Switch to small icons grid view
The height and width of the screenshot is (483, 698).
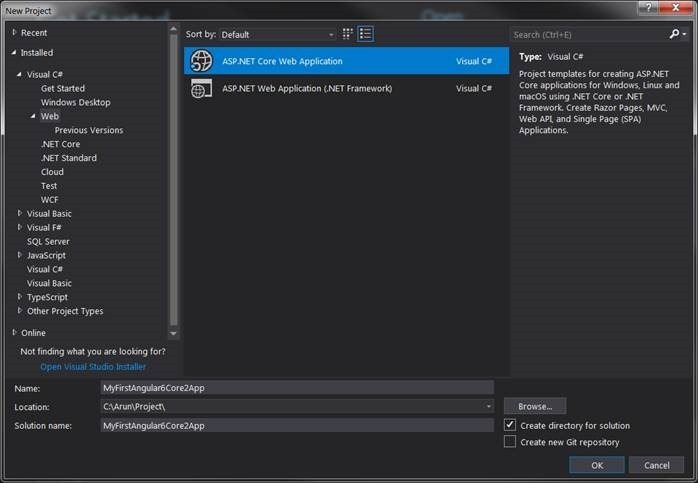coord(348,34)
